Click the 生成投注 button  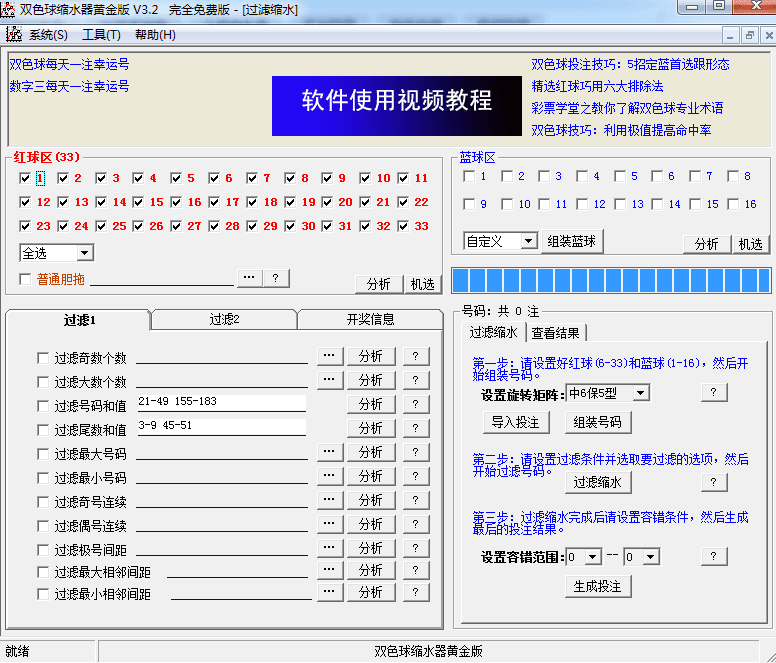tap(597, 586)
